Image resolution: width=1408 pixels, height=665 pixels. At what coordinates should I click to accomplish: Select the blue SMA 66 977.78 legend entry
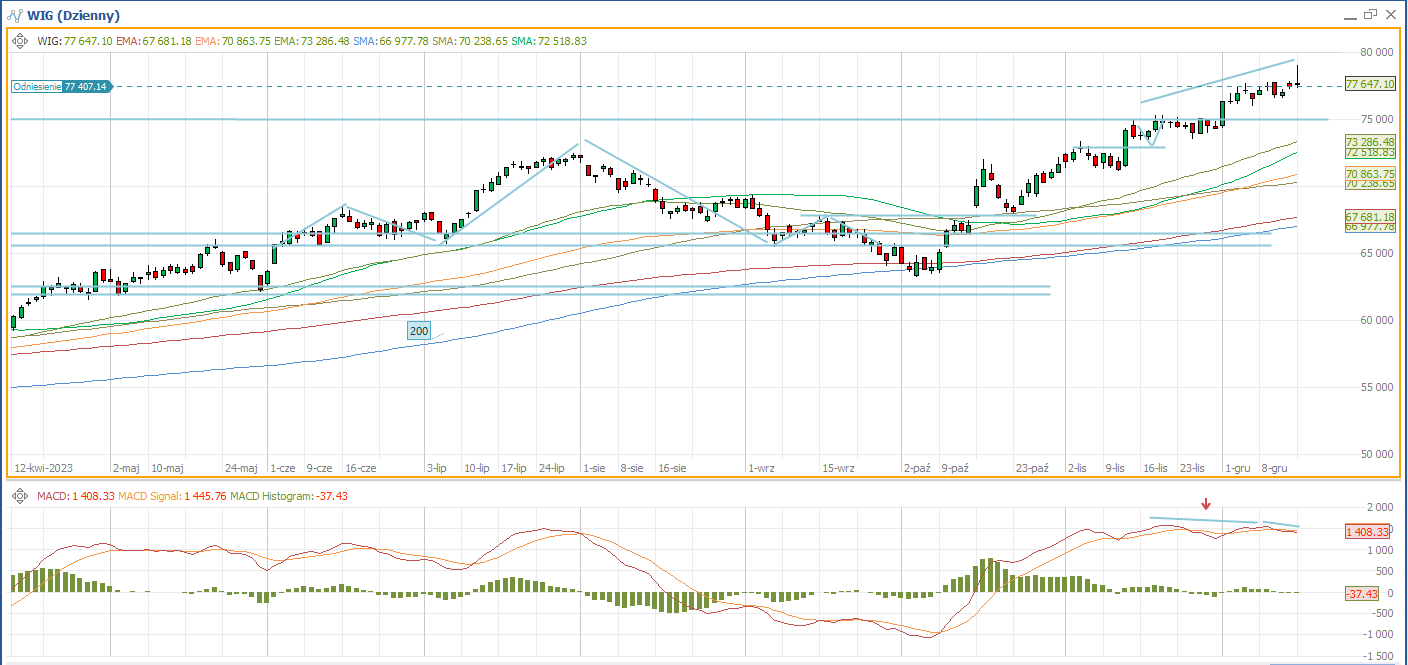(391, 41)
